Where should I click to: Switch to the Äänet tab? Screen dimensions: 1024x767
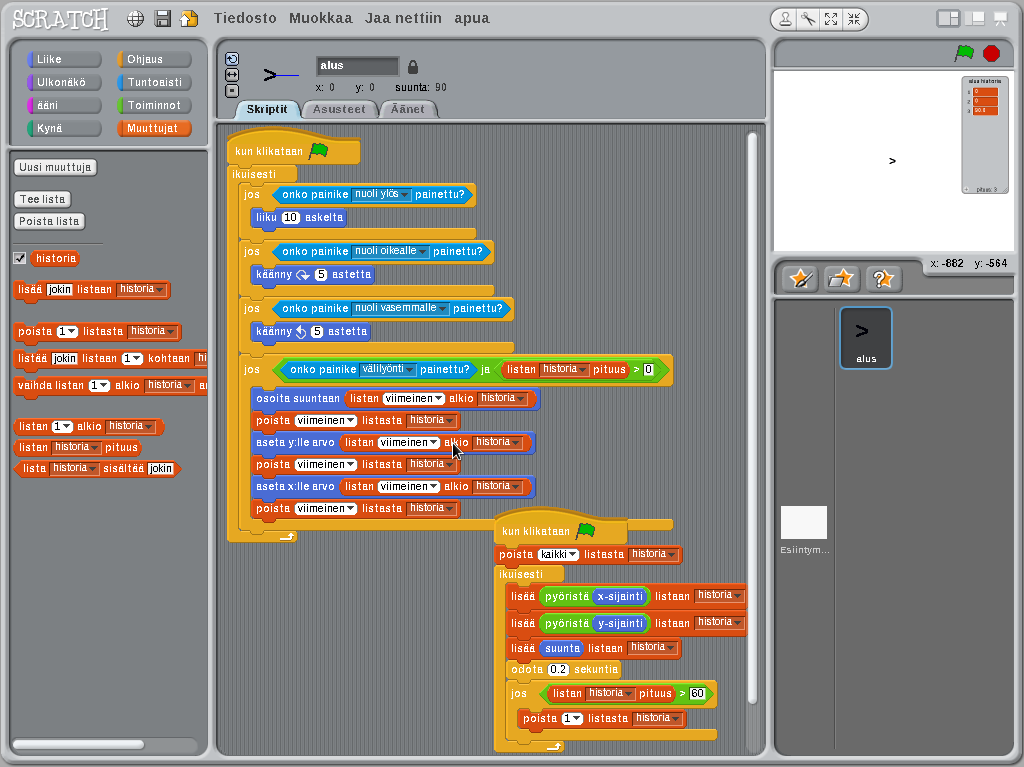[408, 109]
